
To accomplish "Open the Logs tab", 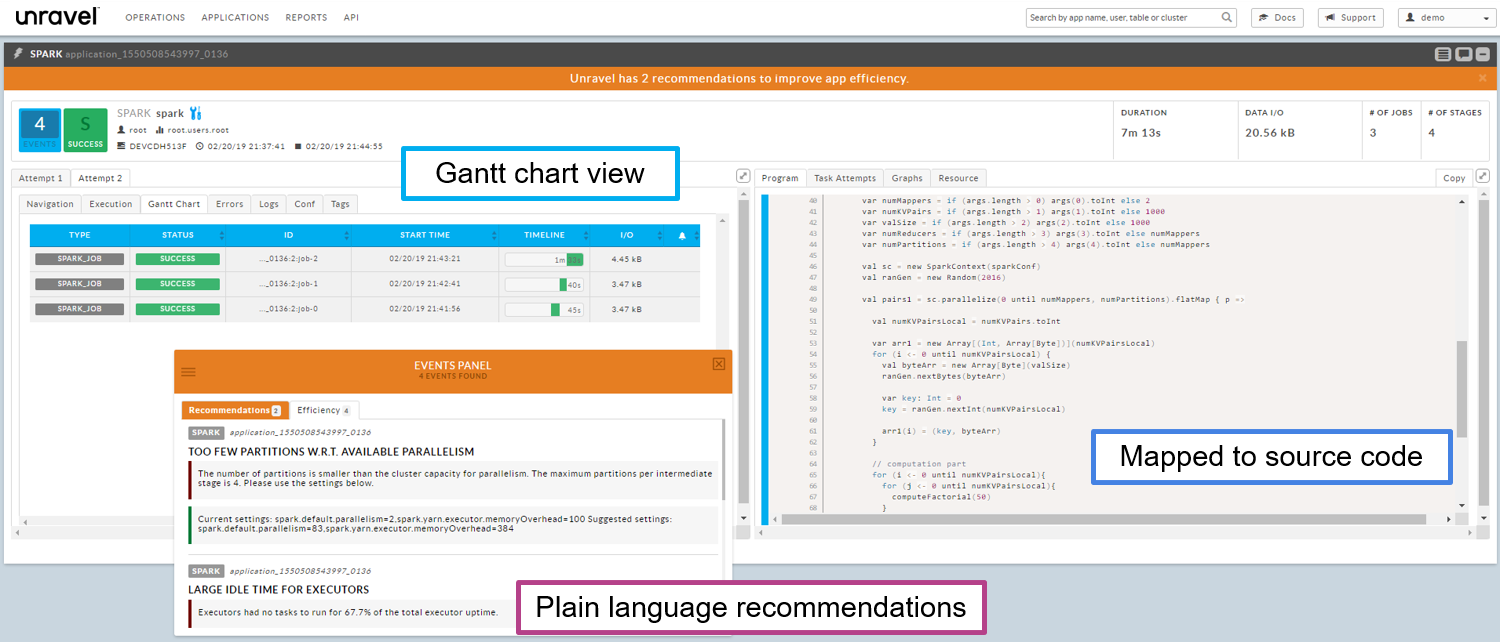I will pyautogui.click(x=269, y=204).
